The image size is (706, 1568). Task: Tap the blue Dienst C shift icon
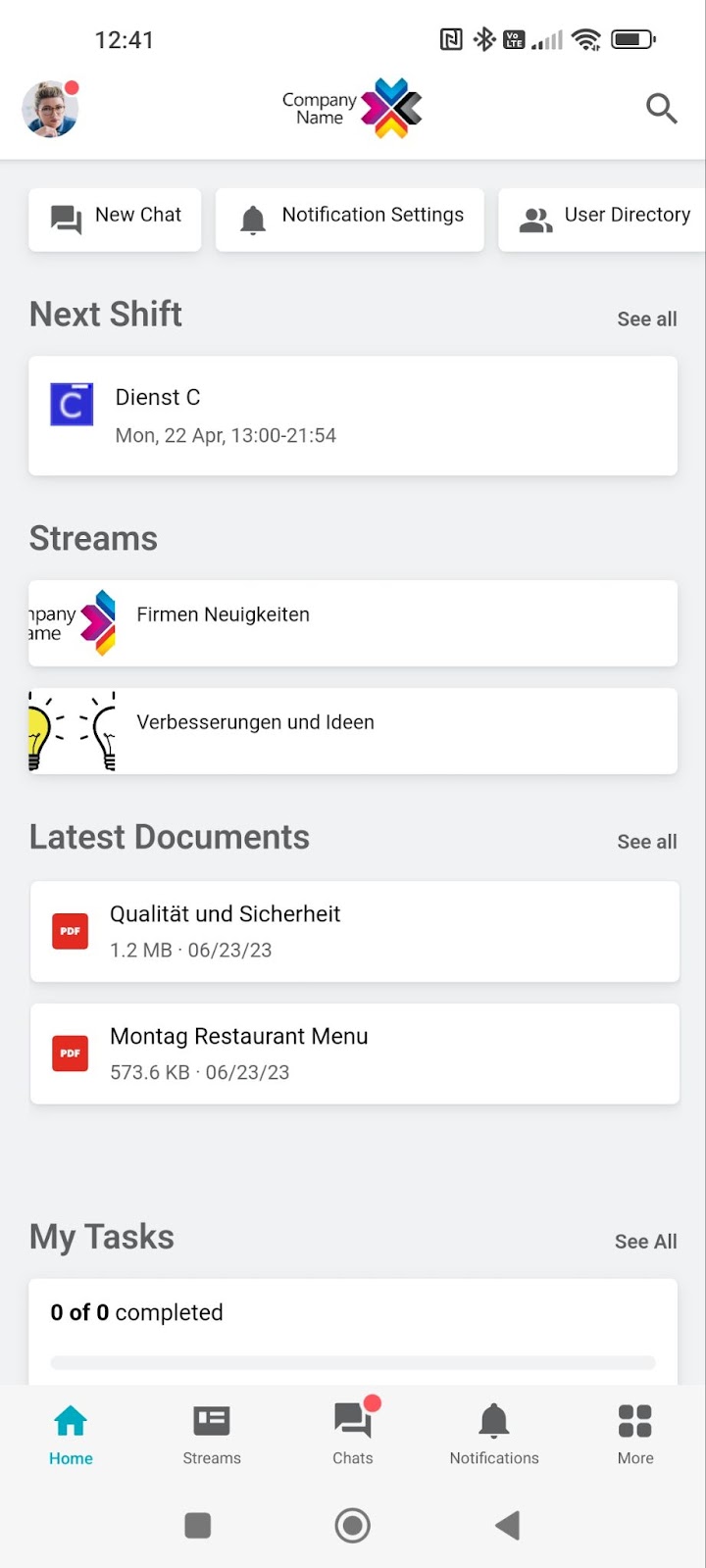click(72, 404)
